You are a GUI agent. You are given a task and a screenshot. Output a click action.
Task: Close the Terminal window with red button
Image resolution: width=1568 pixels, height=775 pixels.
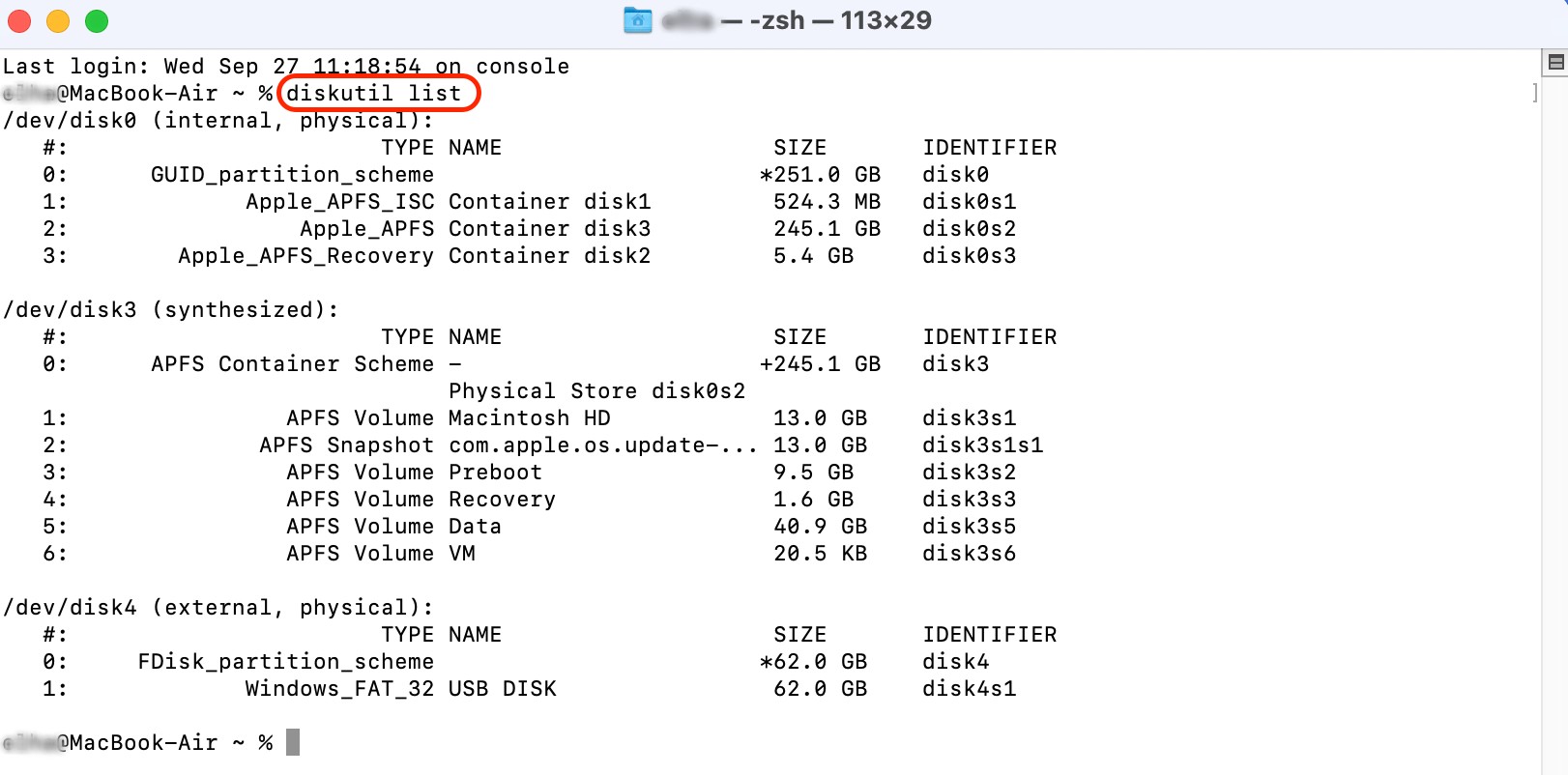click(x=19, y=20)
